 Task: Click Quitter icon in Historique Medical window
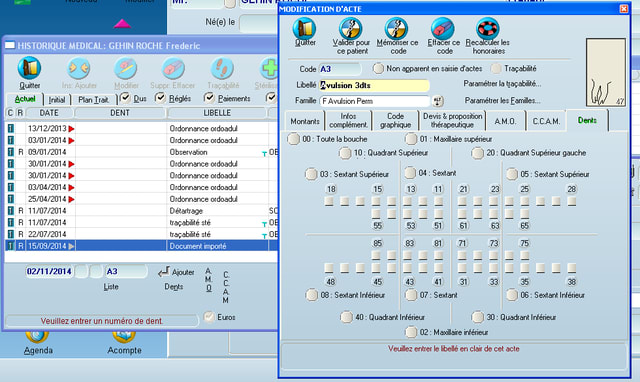pos(29,68)
